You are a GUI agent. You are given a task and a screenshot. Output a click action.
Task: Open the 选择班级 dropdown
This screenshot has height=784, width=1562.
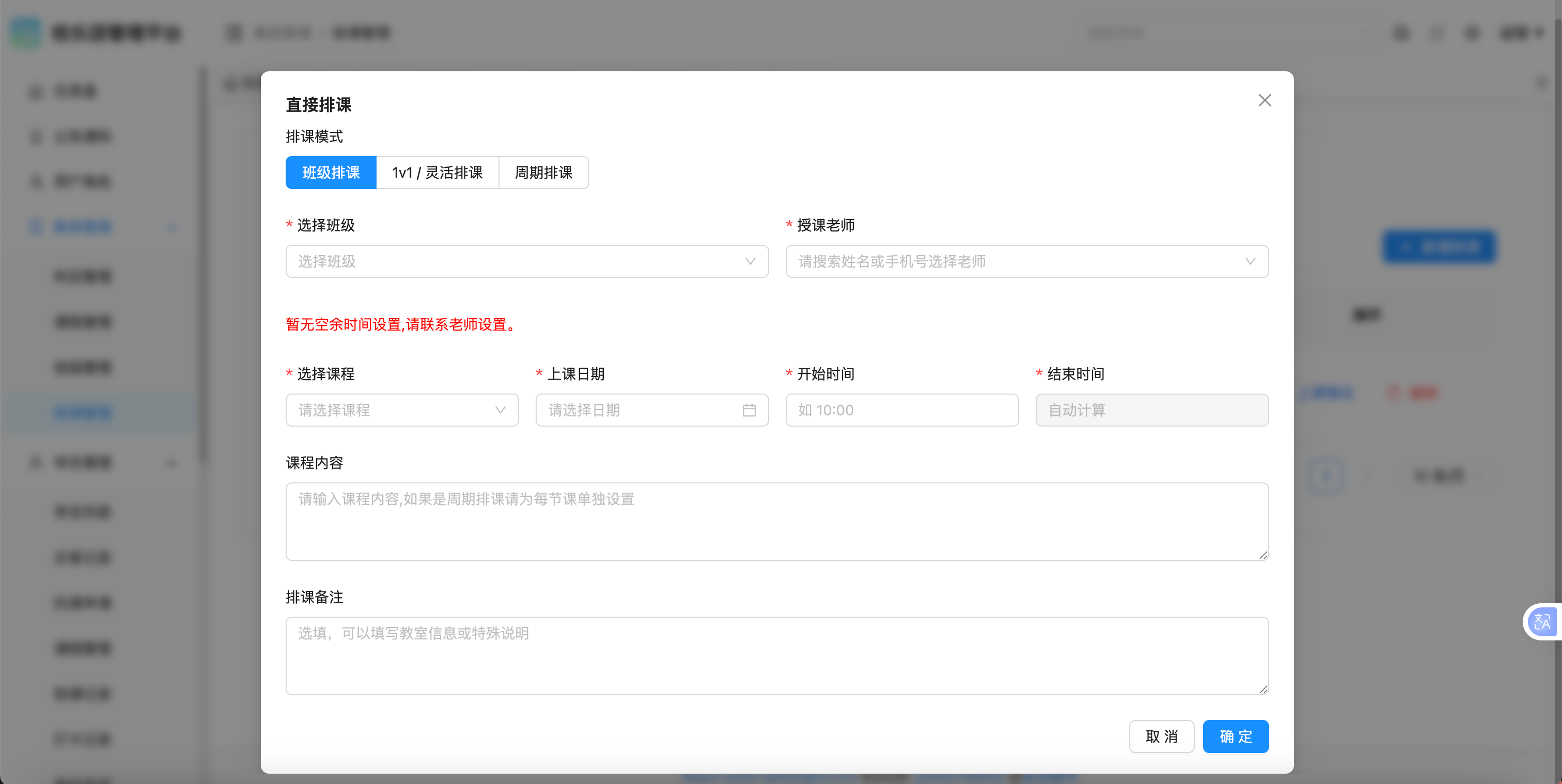click(x=516, y=262)
